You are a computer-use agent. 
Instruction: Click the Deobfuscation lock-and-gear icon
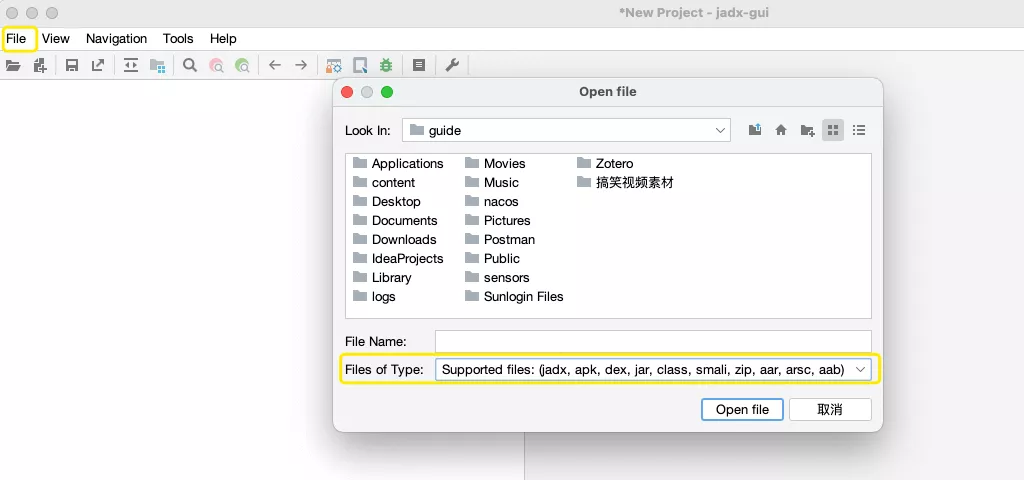(x=334, y=65)
